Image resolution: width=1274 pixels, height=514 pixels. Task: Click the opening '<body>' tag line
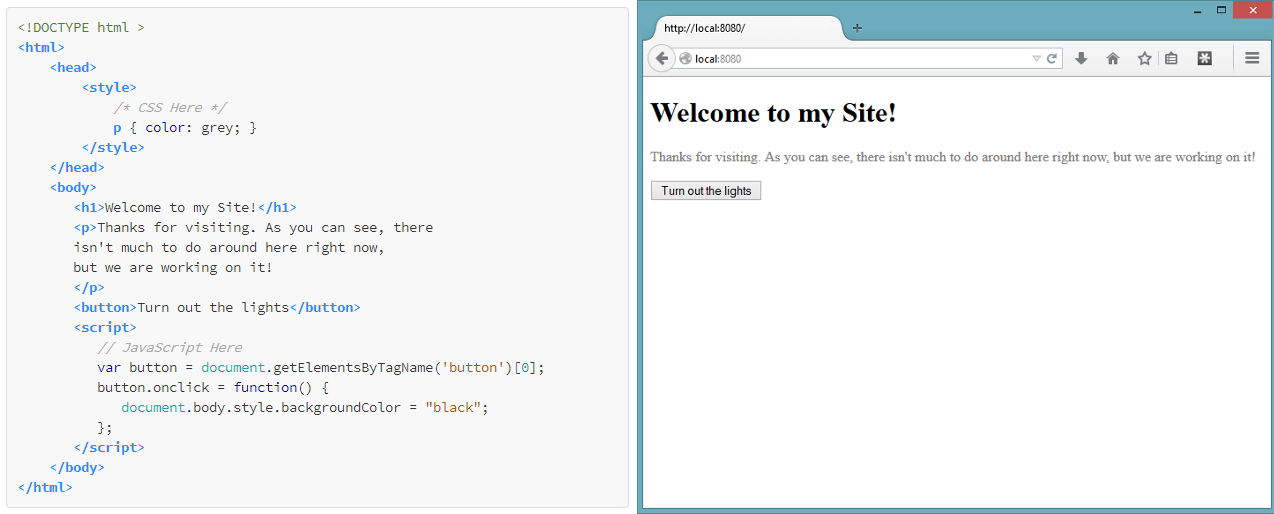pos(73,188)
